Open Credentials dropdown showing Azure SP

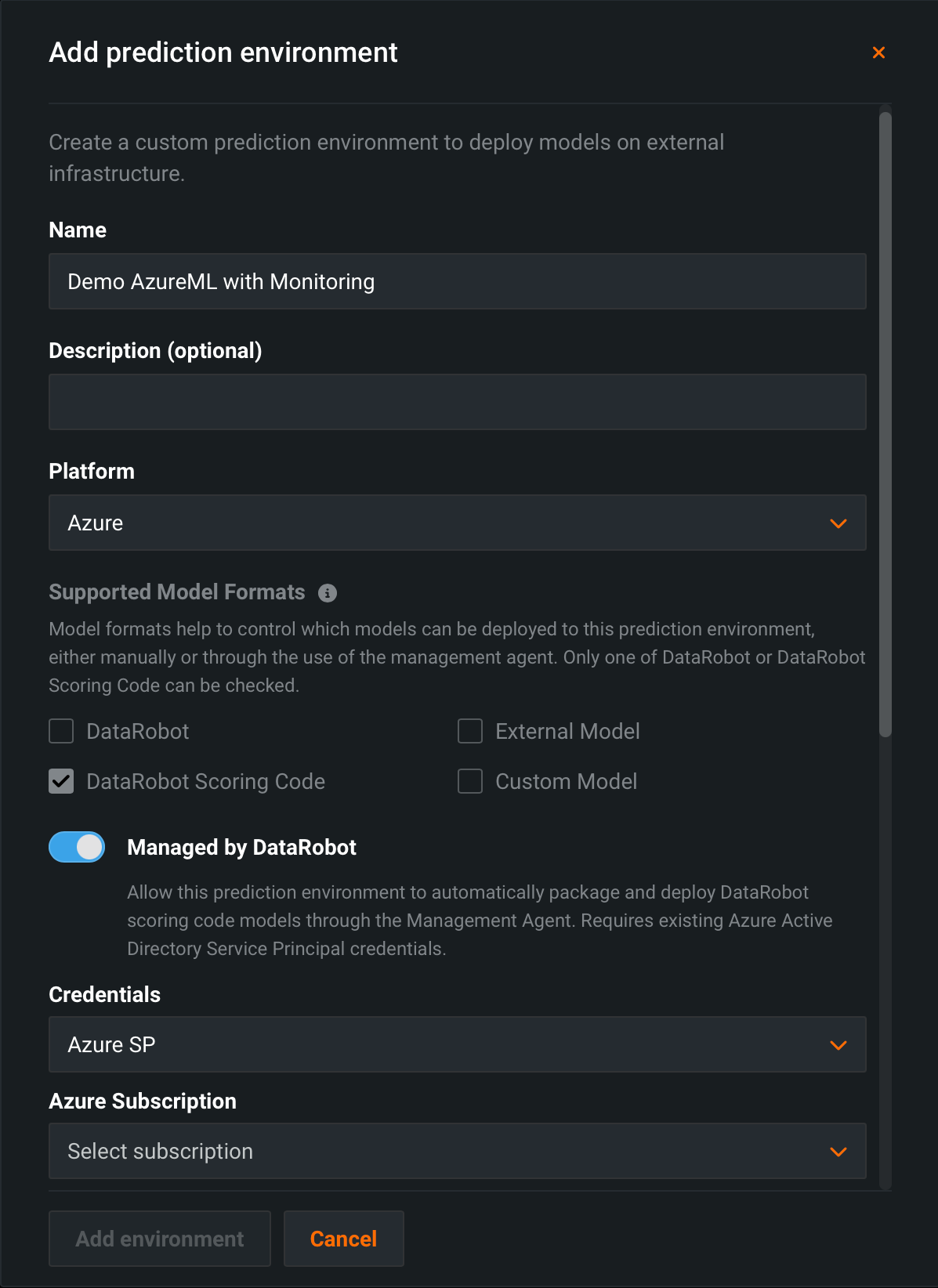[439, 1044]
